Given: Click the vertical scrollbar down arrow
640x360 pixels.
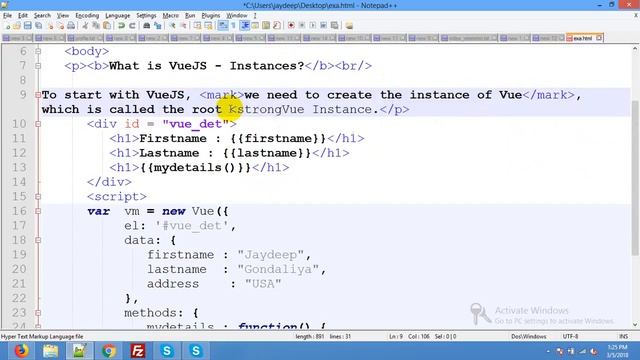Looking at the screenshot, I should [635, 325].
